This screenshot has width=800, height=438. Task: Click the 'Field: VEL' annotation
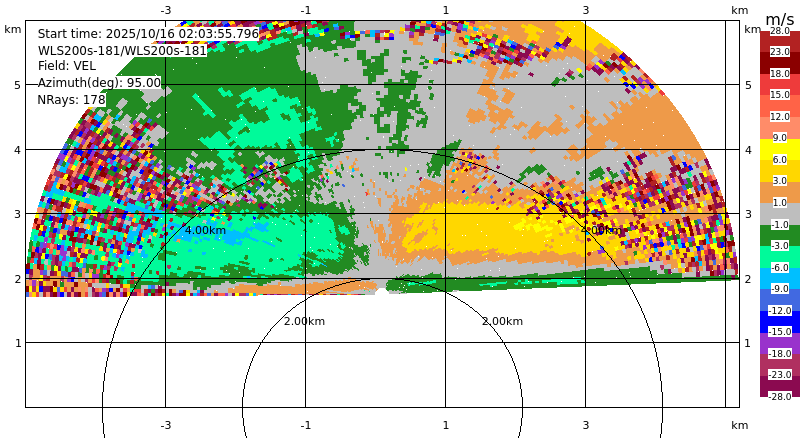(x=67, y=66)
